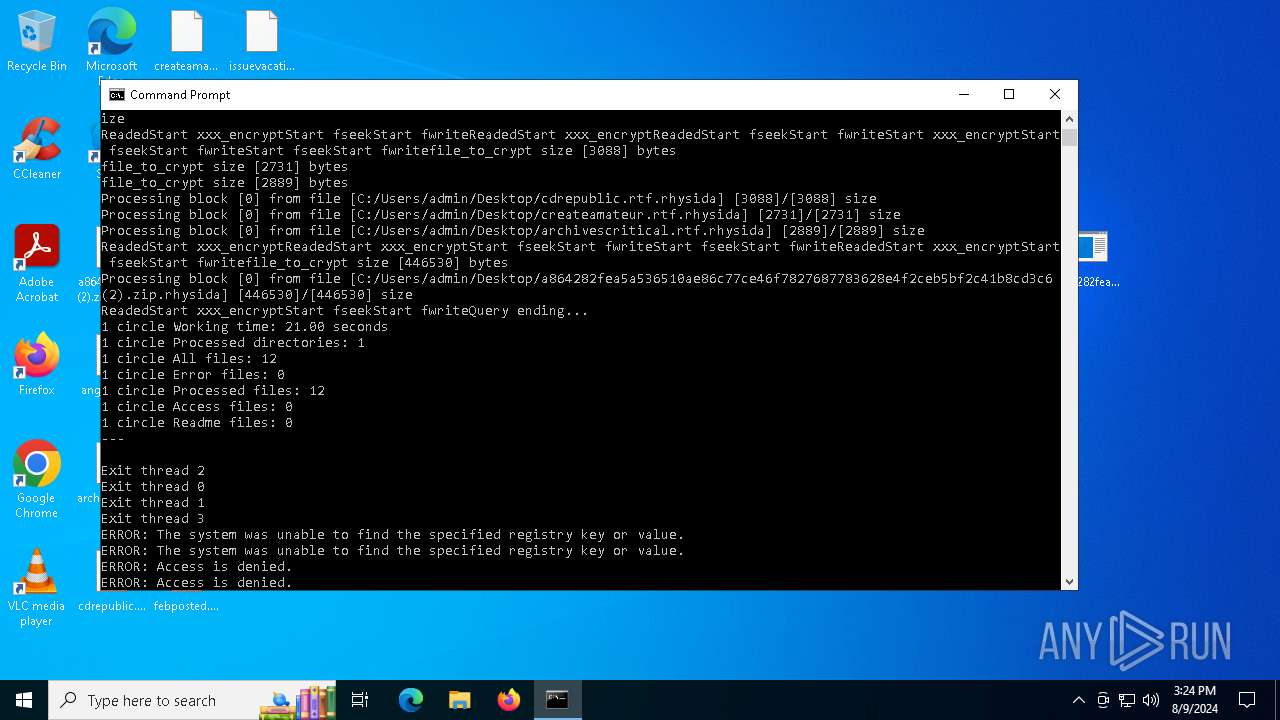Screen dimensions: 1280x720
Task: Launch Microsoft Edge from taskbar
Action: click(411, 700)
